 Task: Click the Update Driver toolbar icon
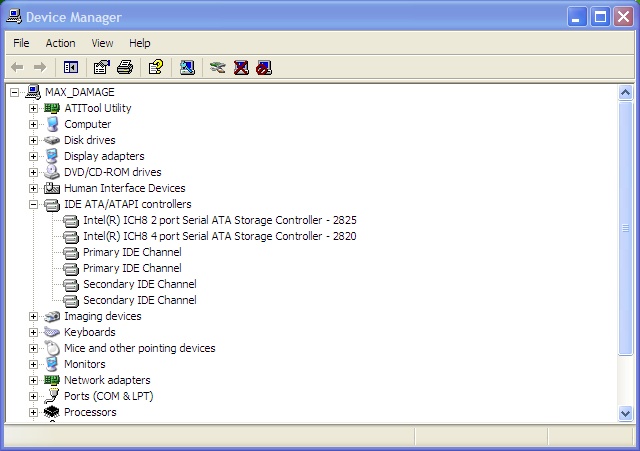[217, 68]
